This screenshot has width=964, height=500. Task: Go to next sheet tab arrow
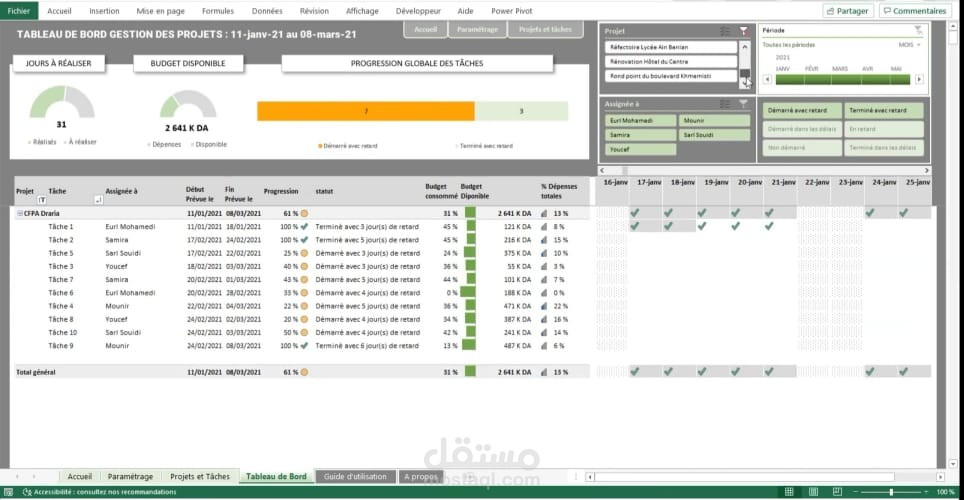34,477
